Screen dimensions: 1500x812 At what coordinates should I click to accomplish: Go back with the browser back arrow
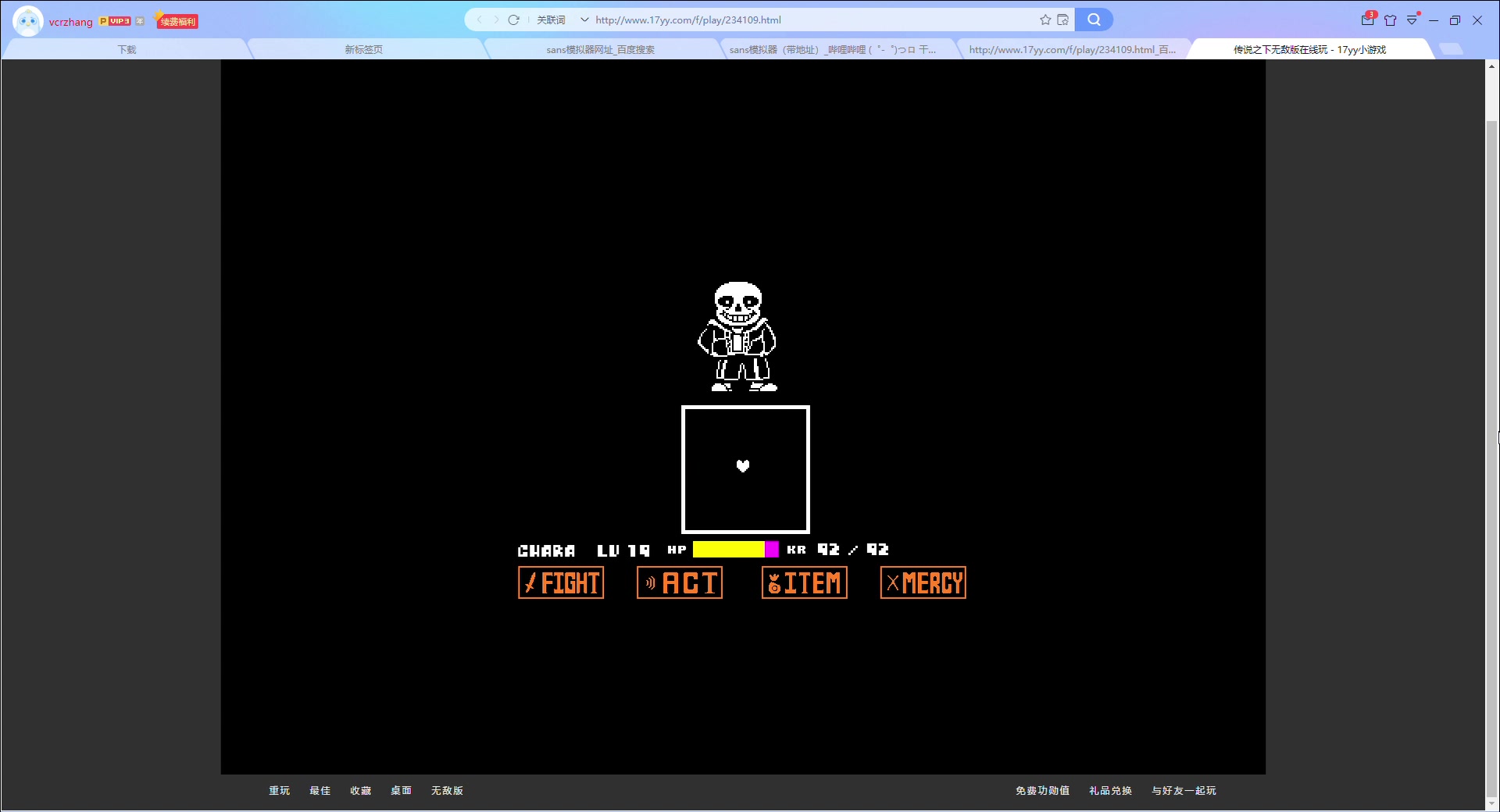point(479,20)
